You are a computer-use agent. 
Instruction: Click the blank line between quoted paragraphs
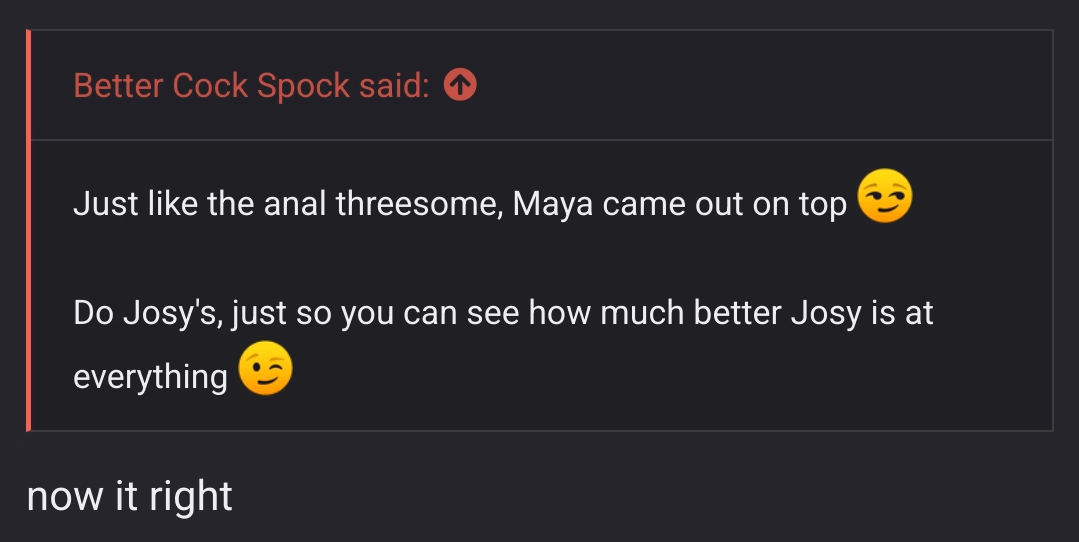[x=500, y=258]
